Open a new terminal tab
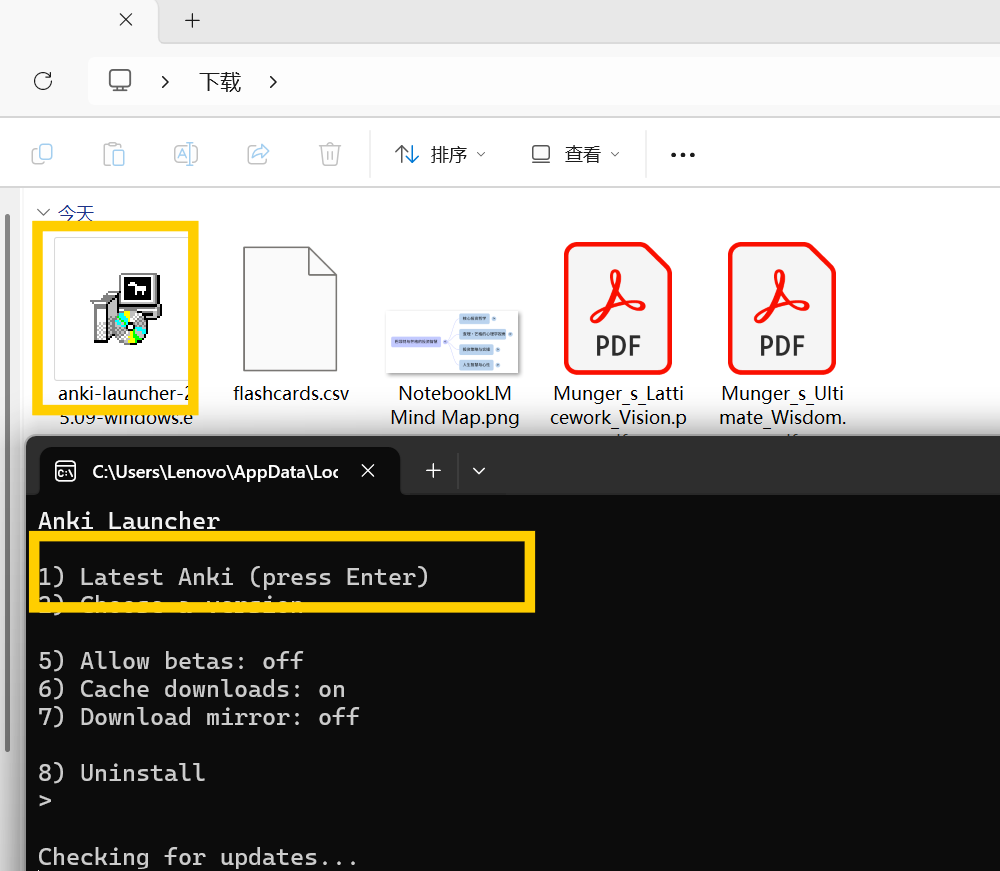The height and width of the screenshot is (871, 1000). [433, 471]
